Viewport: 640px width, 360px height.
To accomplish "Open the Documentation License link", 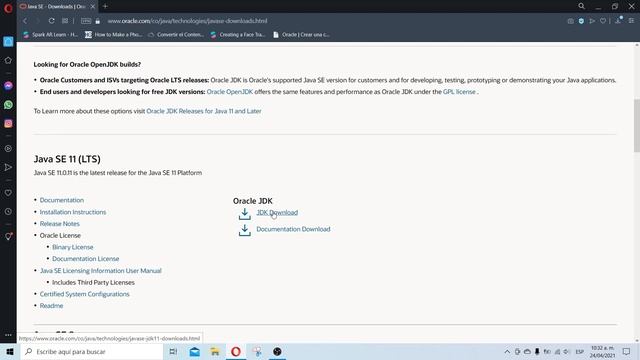I will coord(86,259).
